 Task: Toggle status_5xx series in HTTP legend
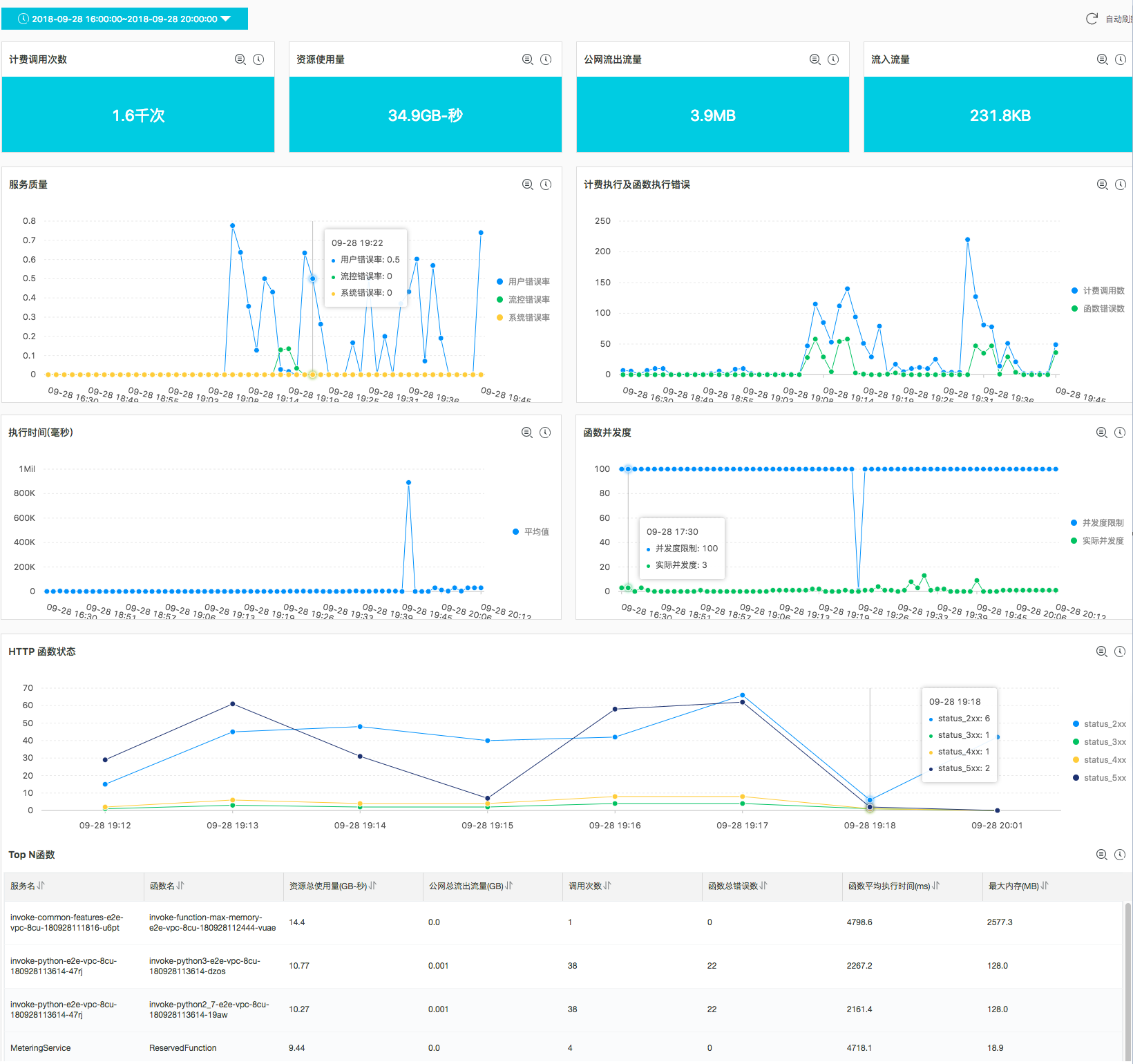coord(1099,778)
